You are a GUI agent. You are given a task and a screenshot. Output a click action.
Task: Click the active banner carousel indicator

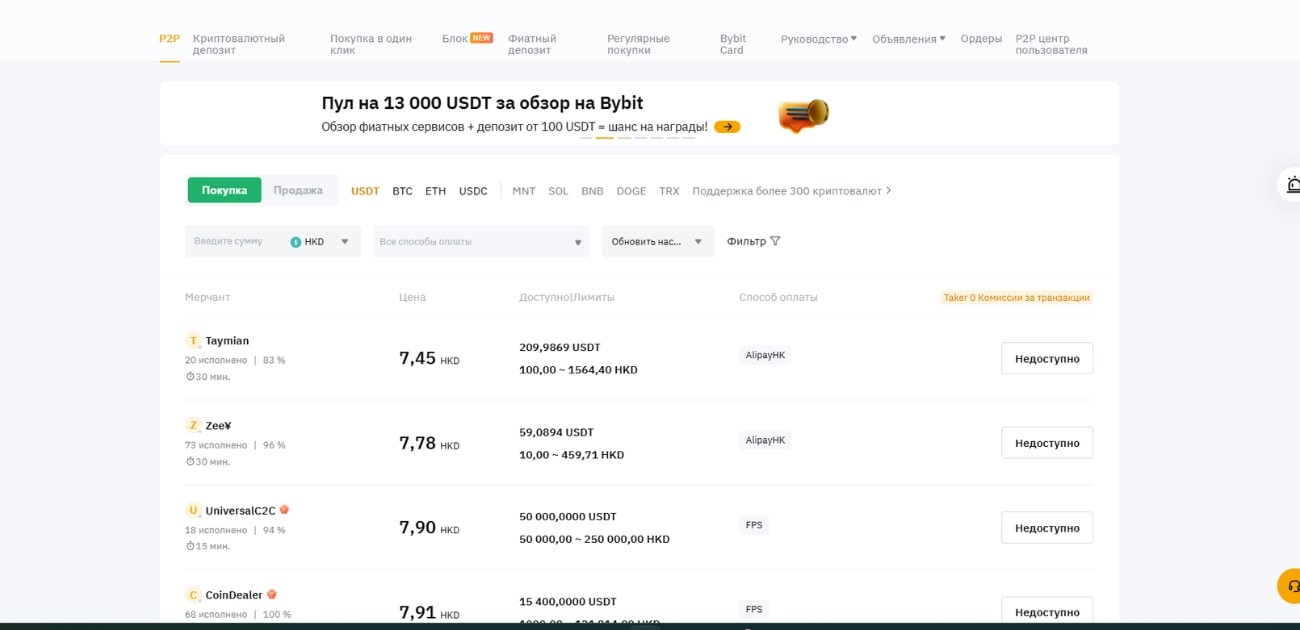605,137
